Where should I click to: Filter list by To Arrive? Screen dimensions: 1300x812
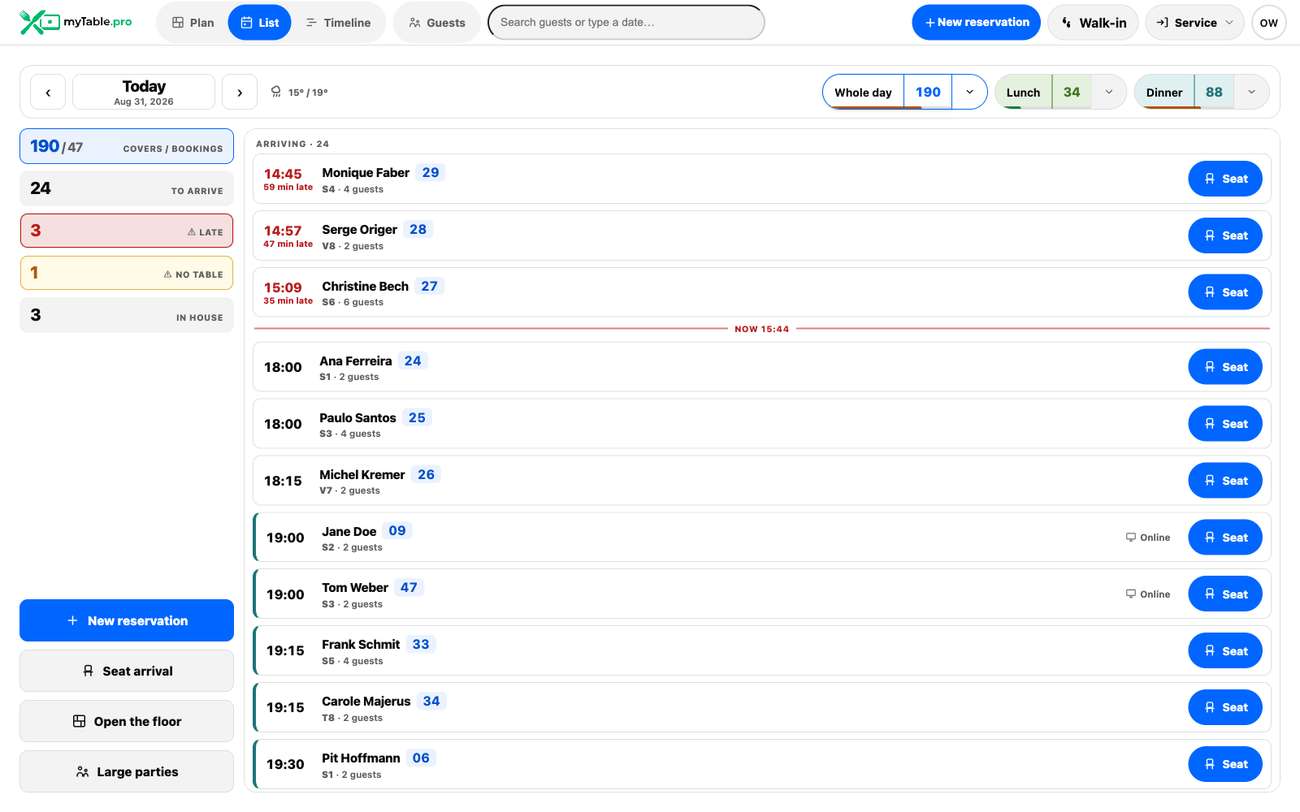coord(127,188)
